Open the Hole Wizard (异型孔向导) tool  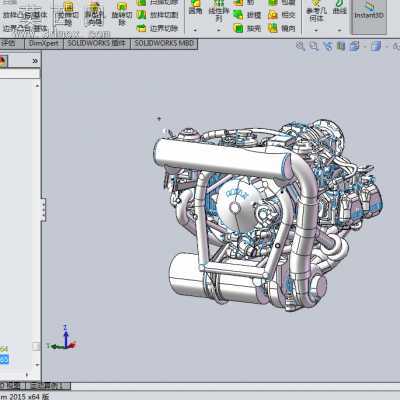tap(95, 13)
